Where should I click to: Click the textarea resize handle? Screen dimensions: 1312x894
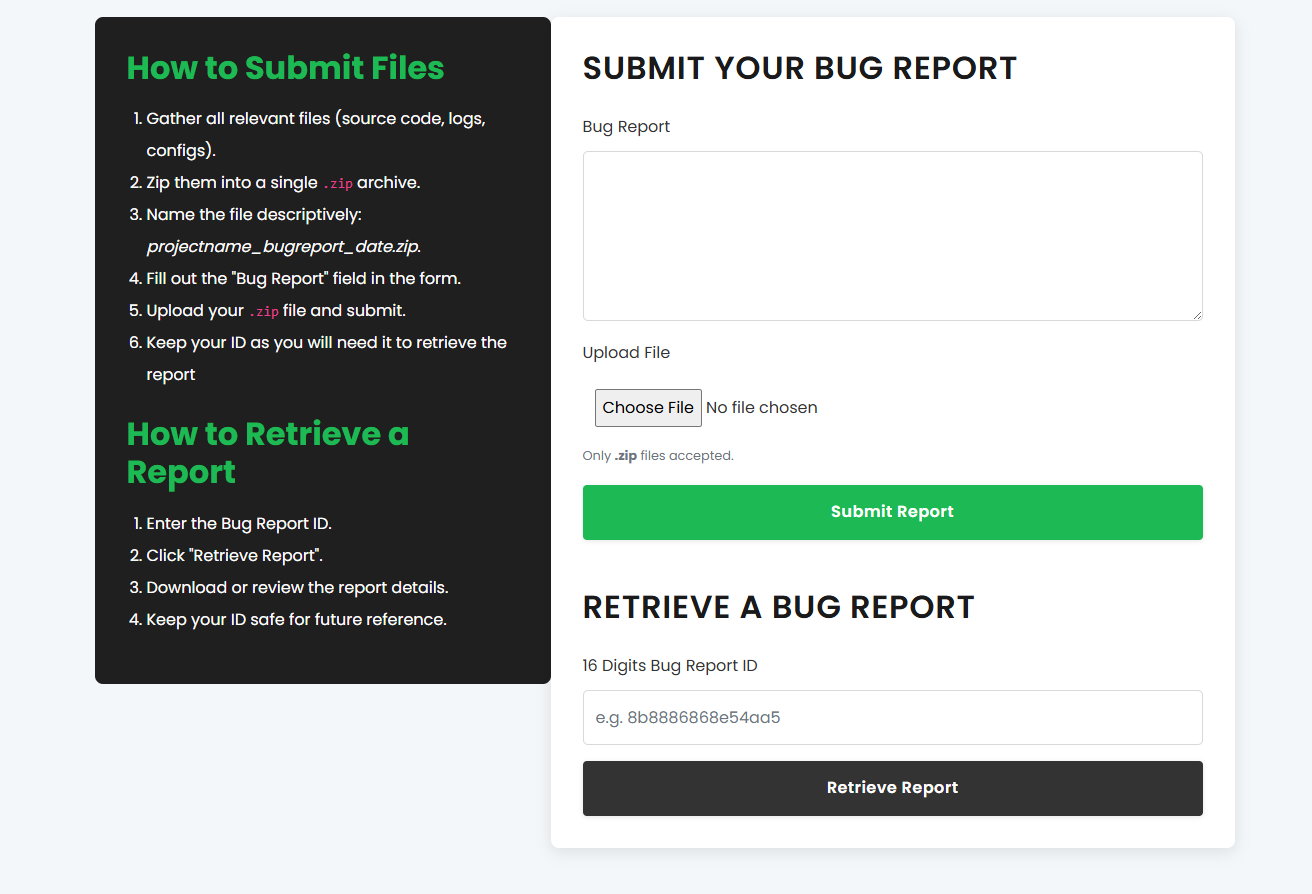click(x=1196, y=316)
